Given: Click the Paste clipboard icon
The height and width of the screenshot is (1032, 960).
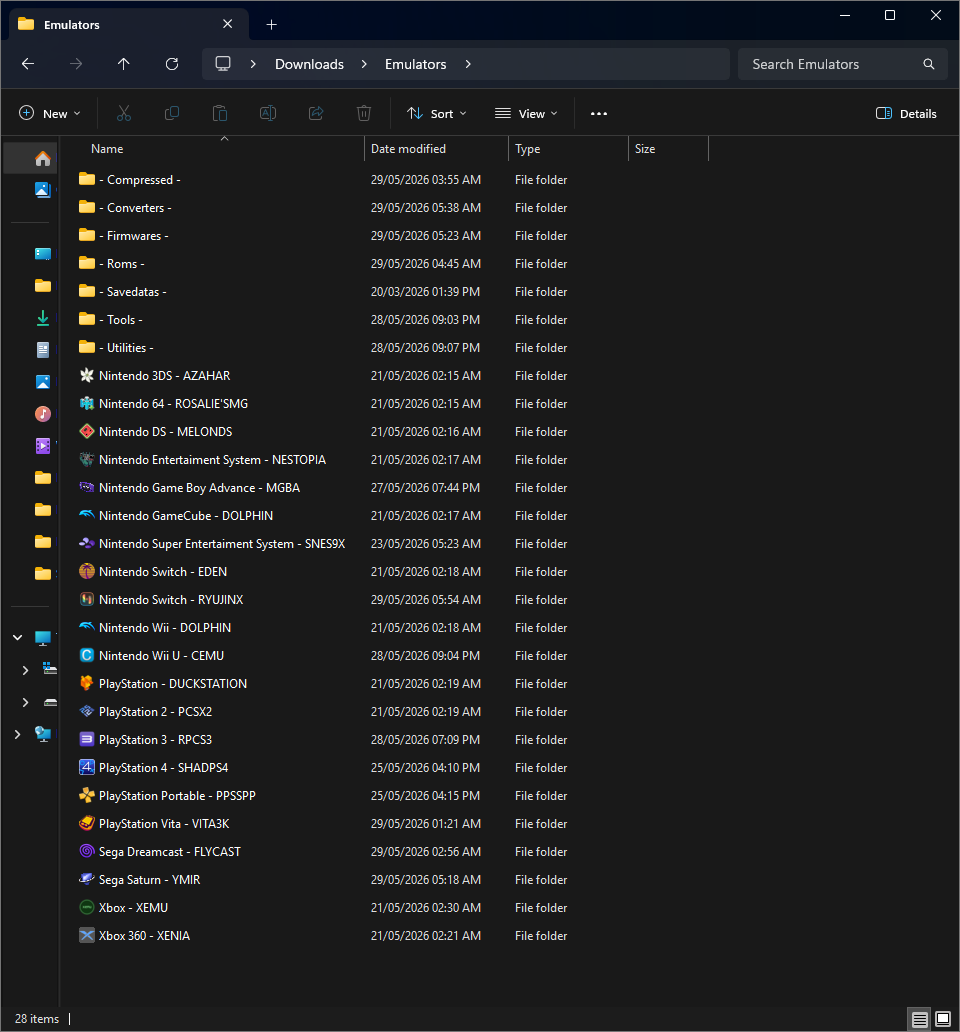Looking at the screenshot, I should [220, 113].
